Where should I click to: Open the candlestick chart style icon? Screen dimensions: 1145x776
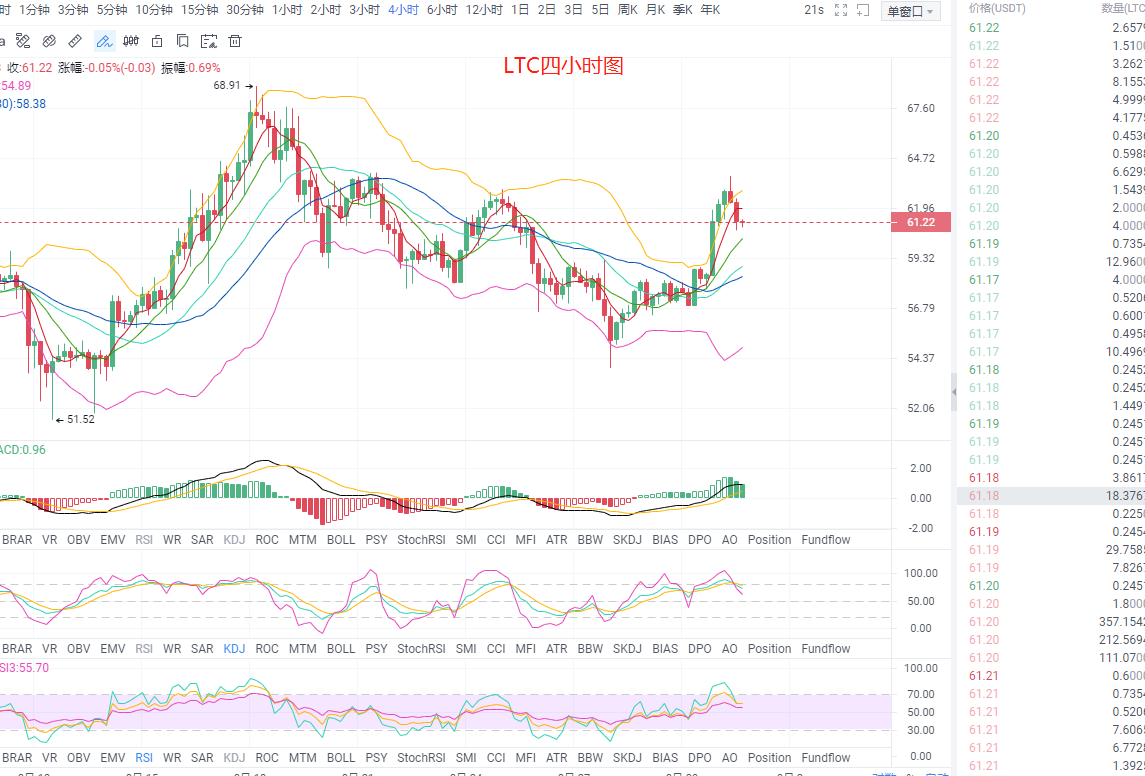click(x=131, y=41)
